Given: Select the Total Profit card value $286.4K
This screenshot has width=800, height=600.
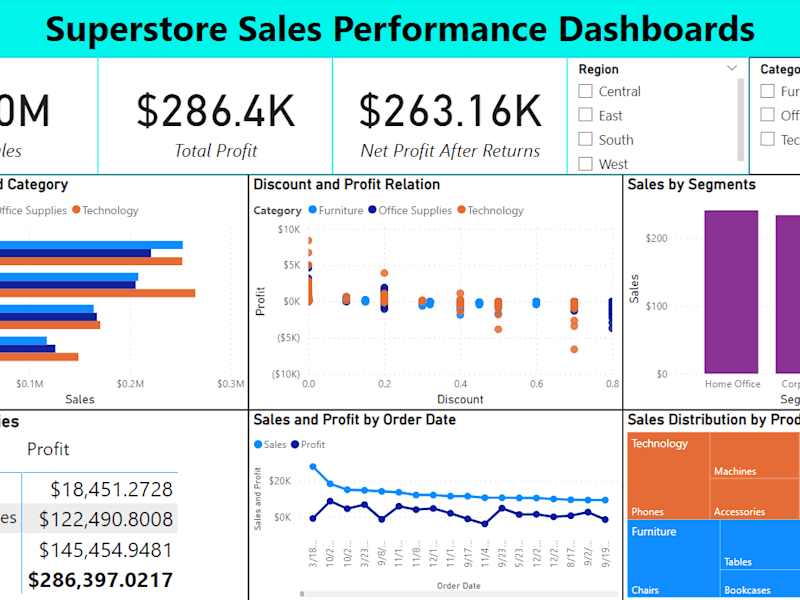Looking at the screenshot, I should coord(215,111).
